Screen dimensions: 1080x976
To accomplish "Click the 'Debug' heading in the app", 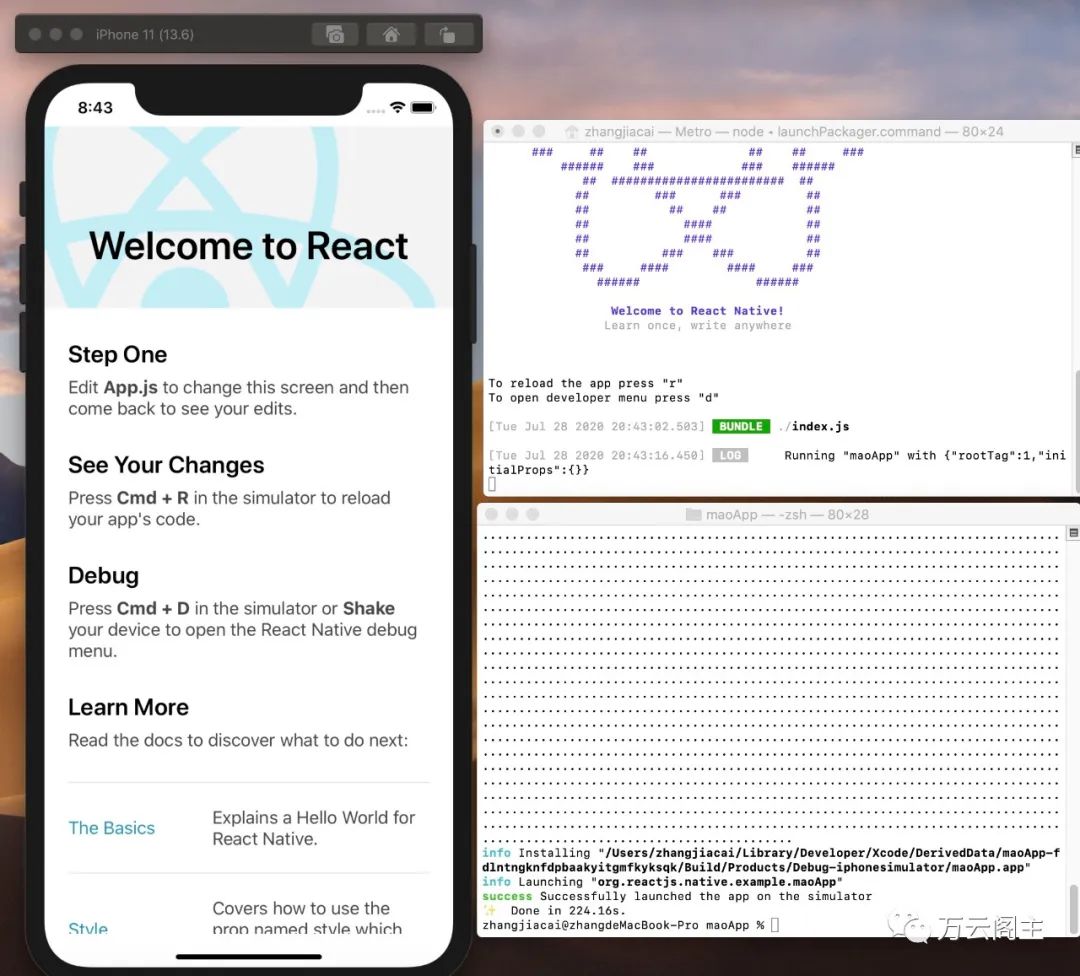I will pos(103,575).
